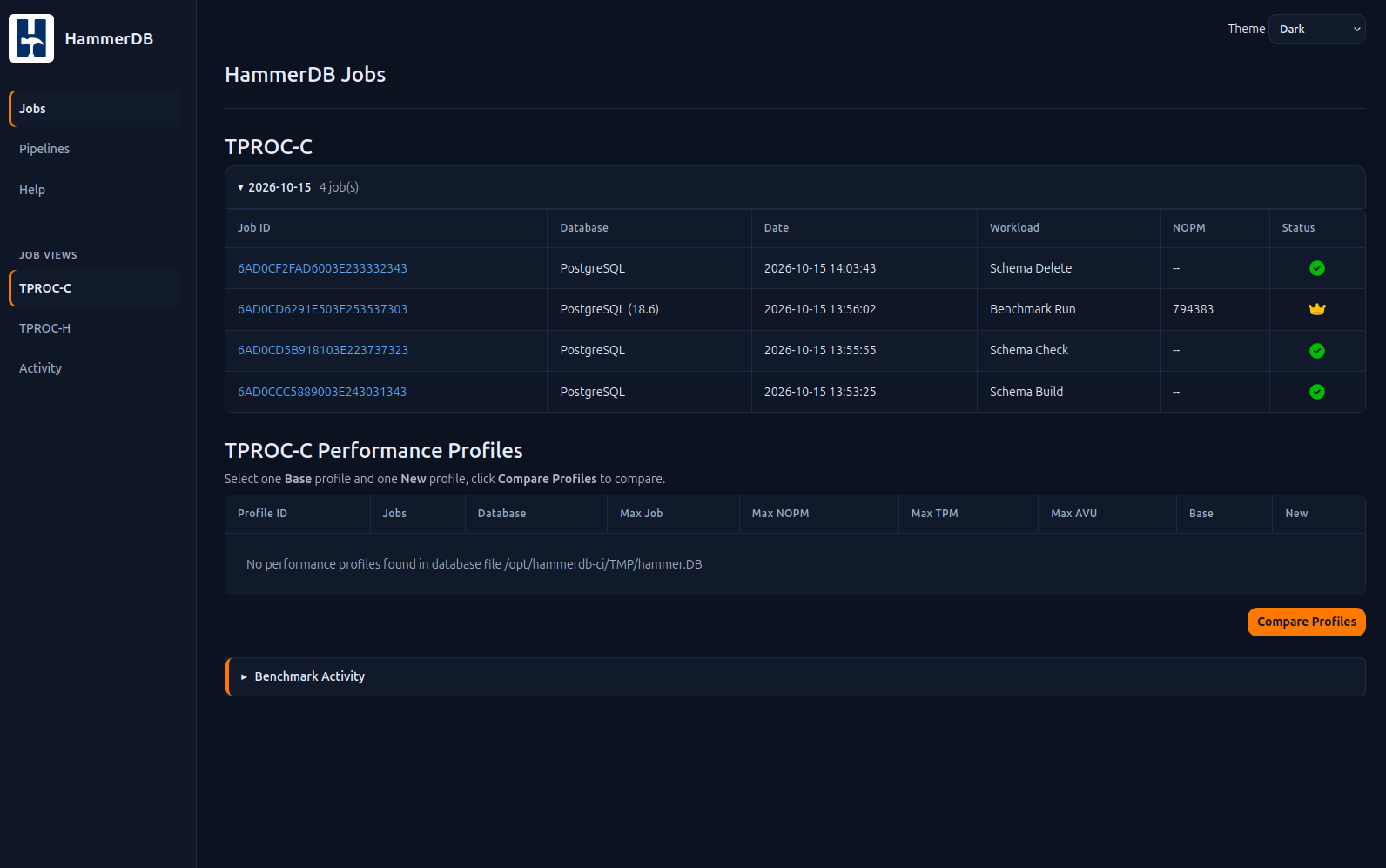The width and height of the screenshot is (1386, 868).
Task: Click the crown status icon of Benchmark Run
Action: 1317,309
